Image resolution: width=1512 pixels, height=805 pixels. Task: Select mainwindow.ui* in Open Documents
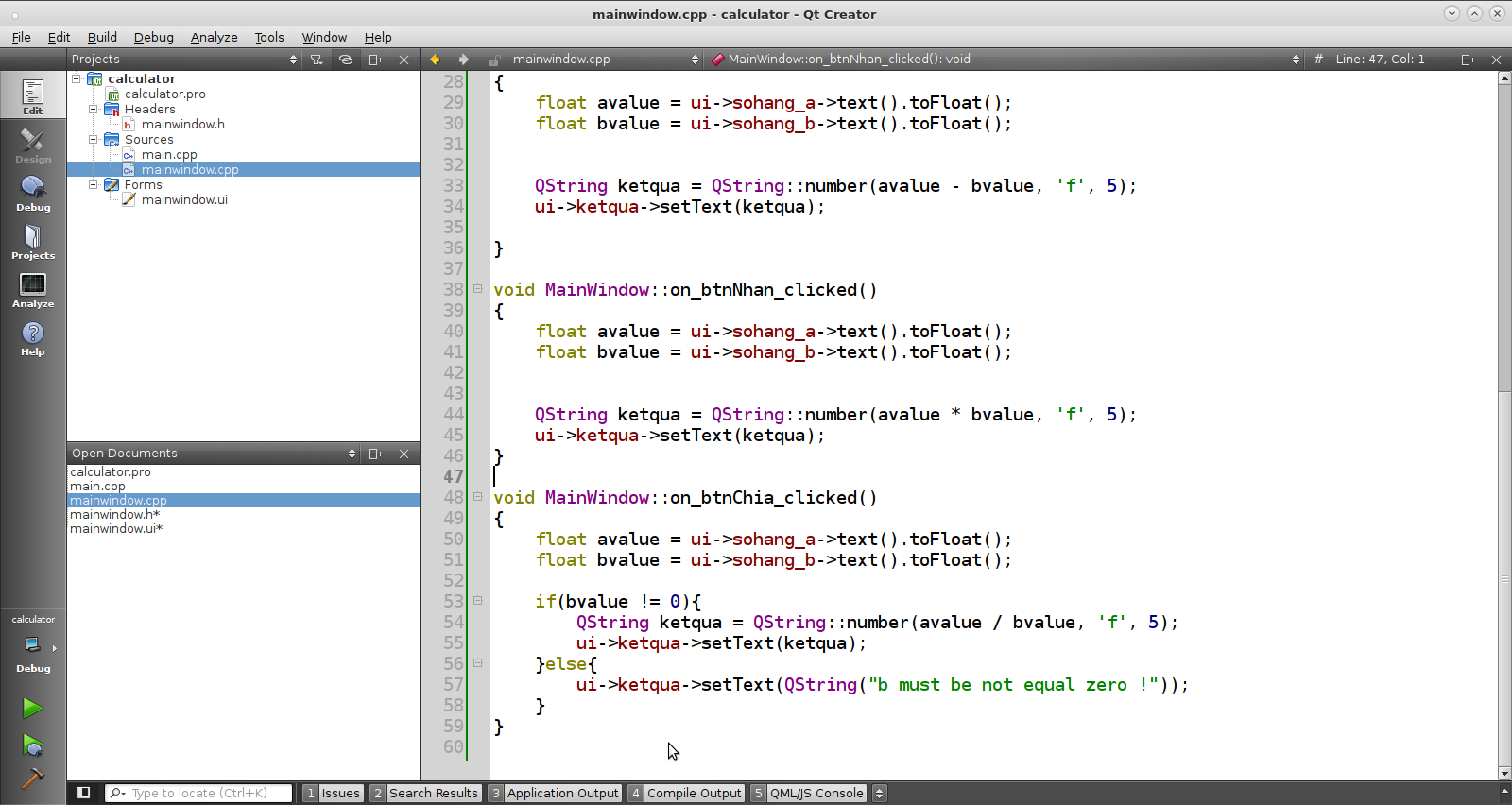tap(116, 528)
